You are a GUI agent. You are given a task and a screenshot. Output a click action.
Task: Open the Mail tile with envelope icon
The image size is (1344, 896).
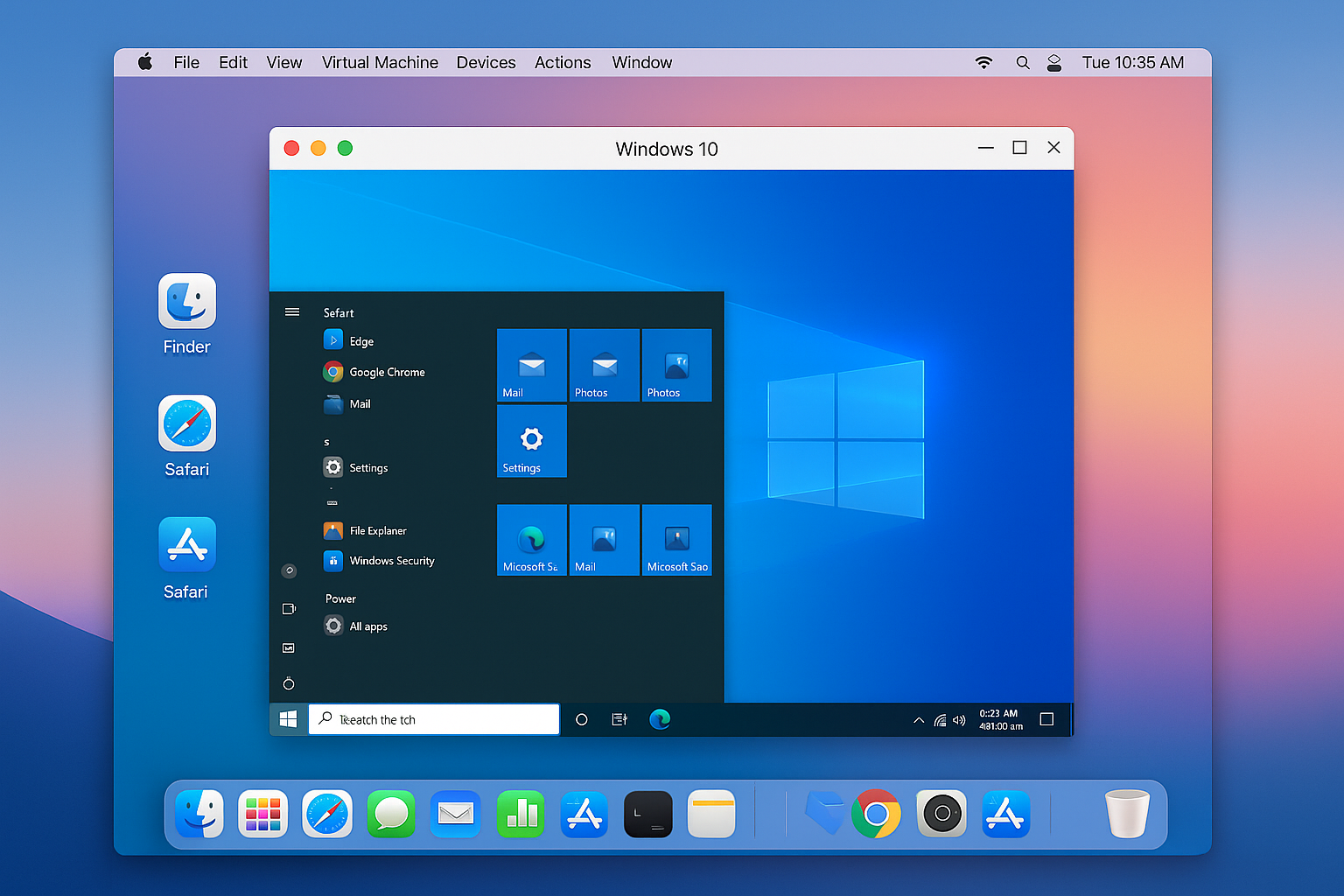(532, 365)
